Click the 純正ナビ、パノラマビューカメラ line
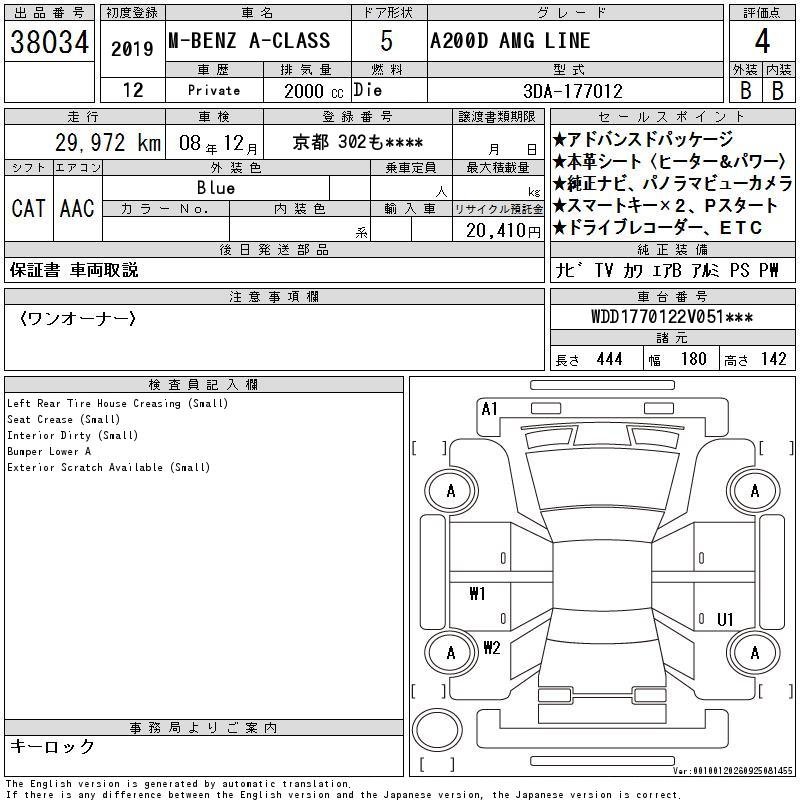 point(672,183)
